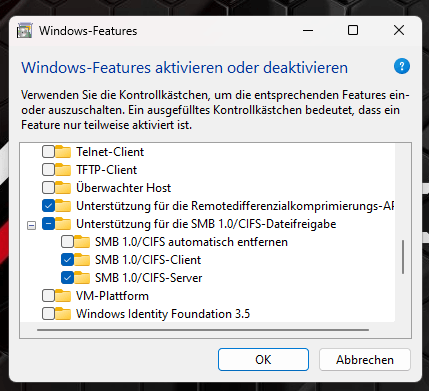Click the horizontal scrollbar below the feature list
This screenshot has width=429, height=391.
tap(203, 330)
